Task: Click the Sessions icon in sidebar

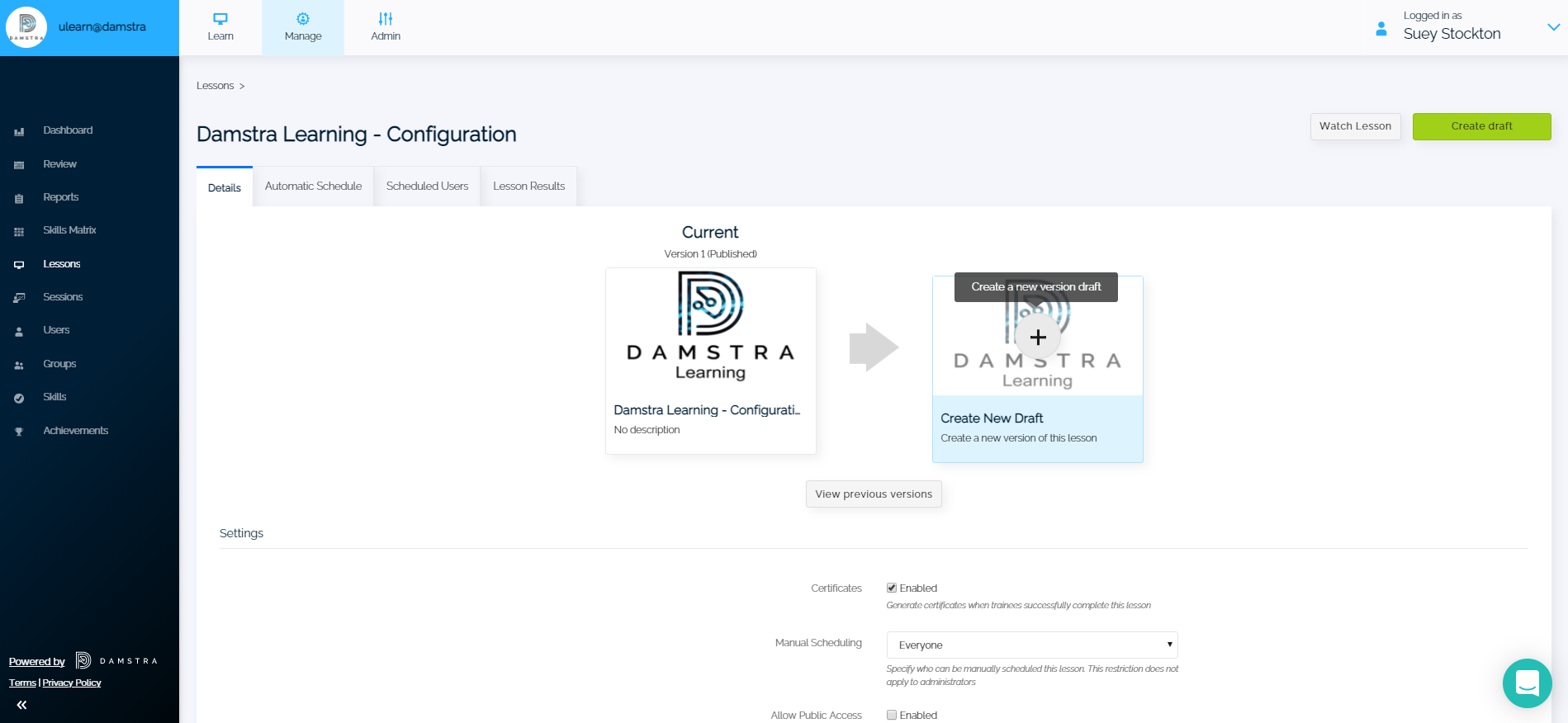Action: pos(19,298)
